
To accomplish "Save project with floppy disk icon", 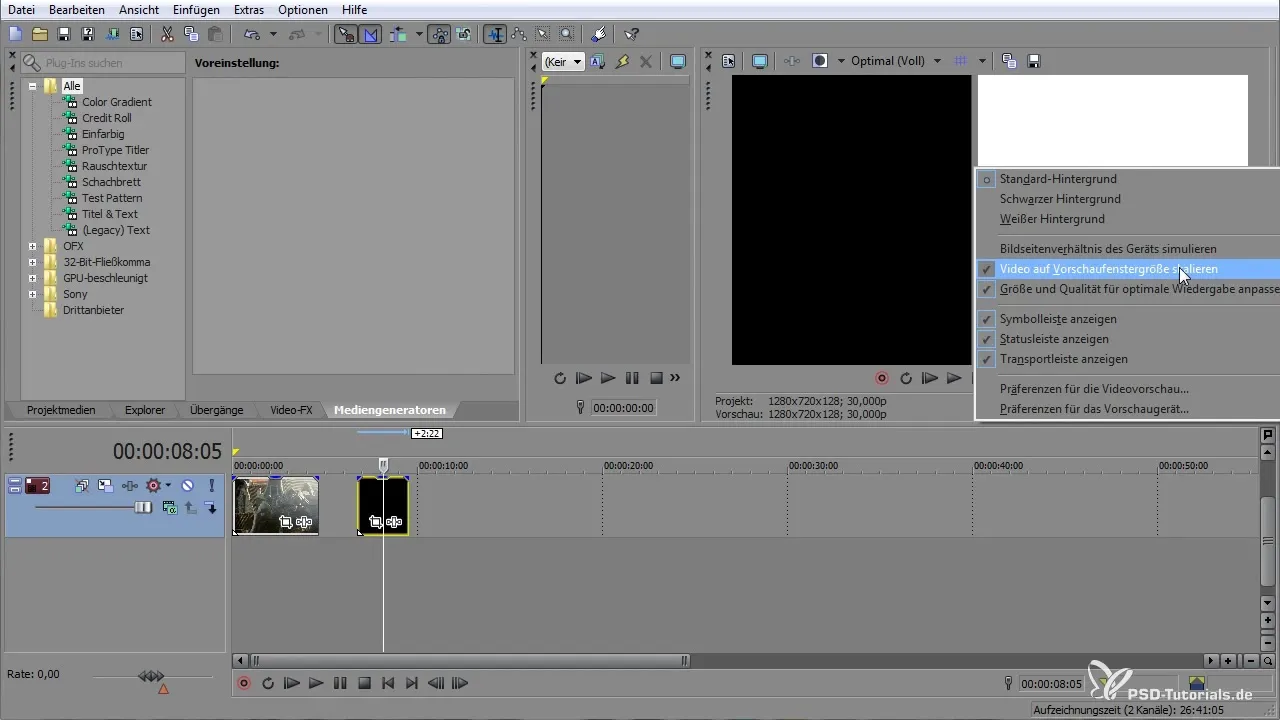I will tap(63, 34).
